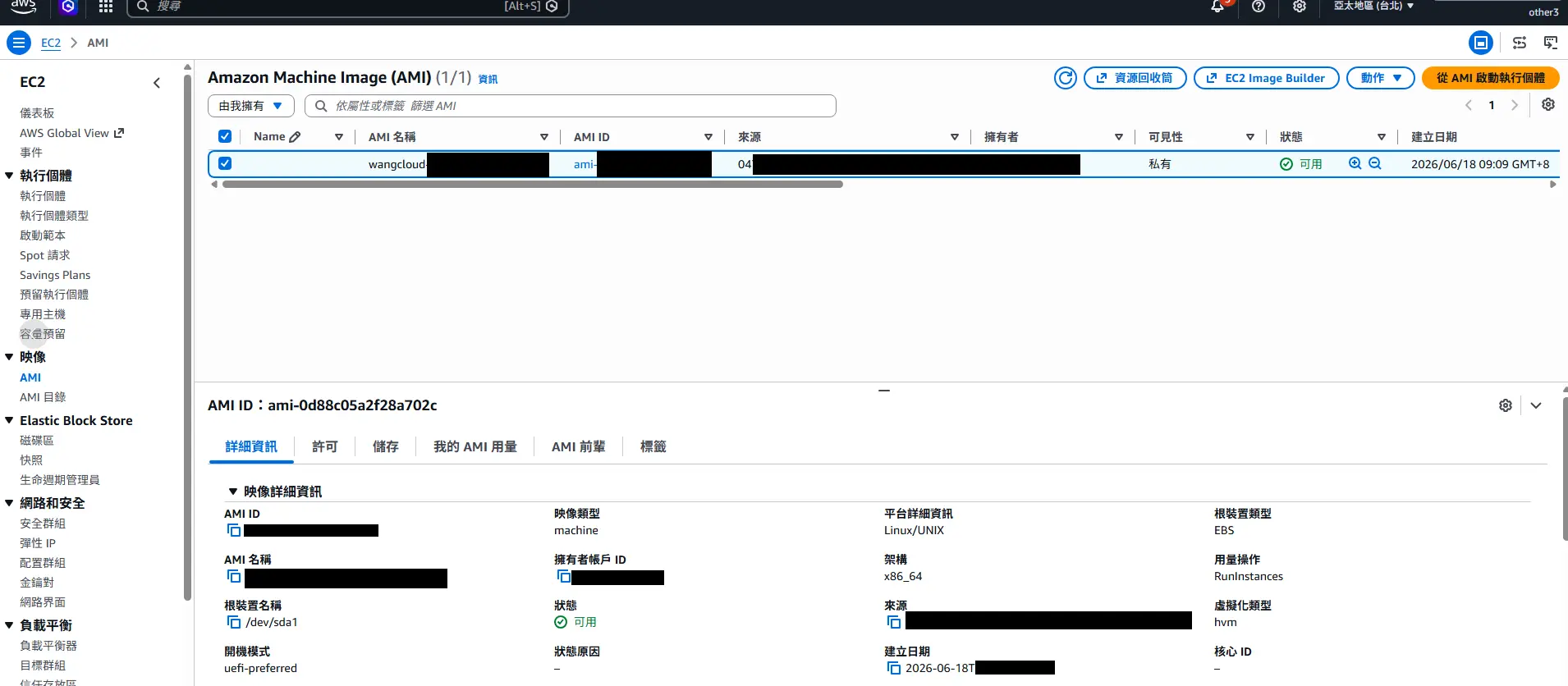Screen dimensions: 1568x686
Task: Click the Amazon Q icon inside search box
Action: pyautogui.click(x=552, y=6)
